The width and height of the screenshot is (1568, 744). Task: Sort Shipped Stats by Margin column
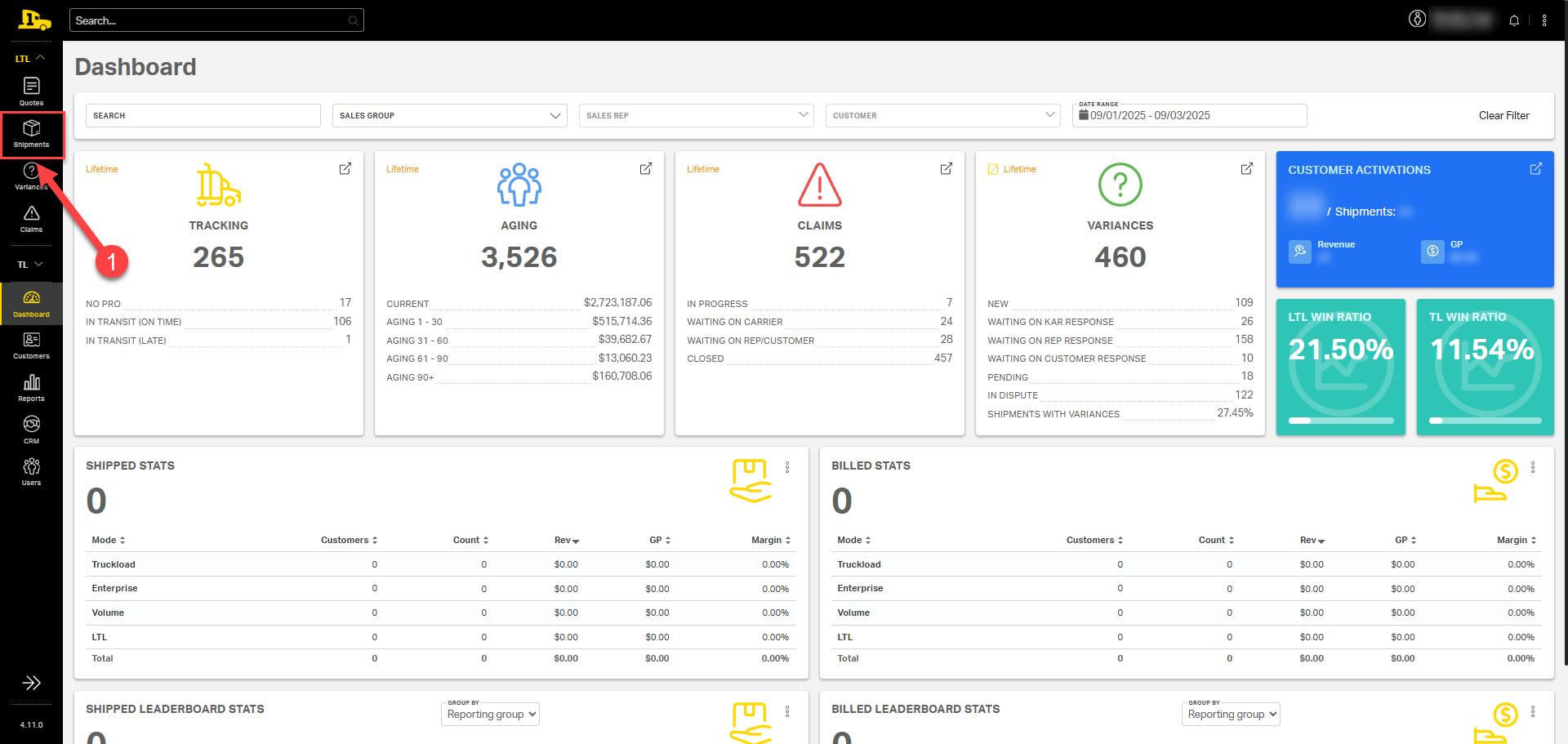pyautogui.click(x=770, y=540)
